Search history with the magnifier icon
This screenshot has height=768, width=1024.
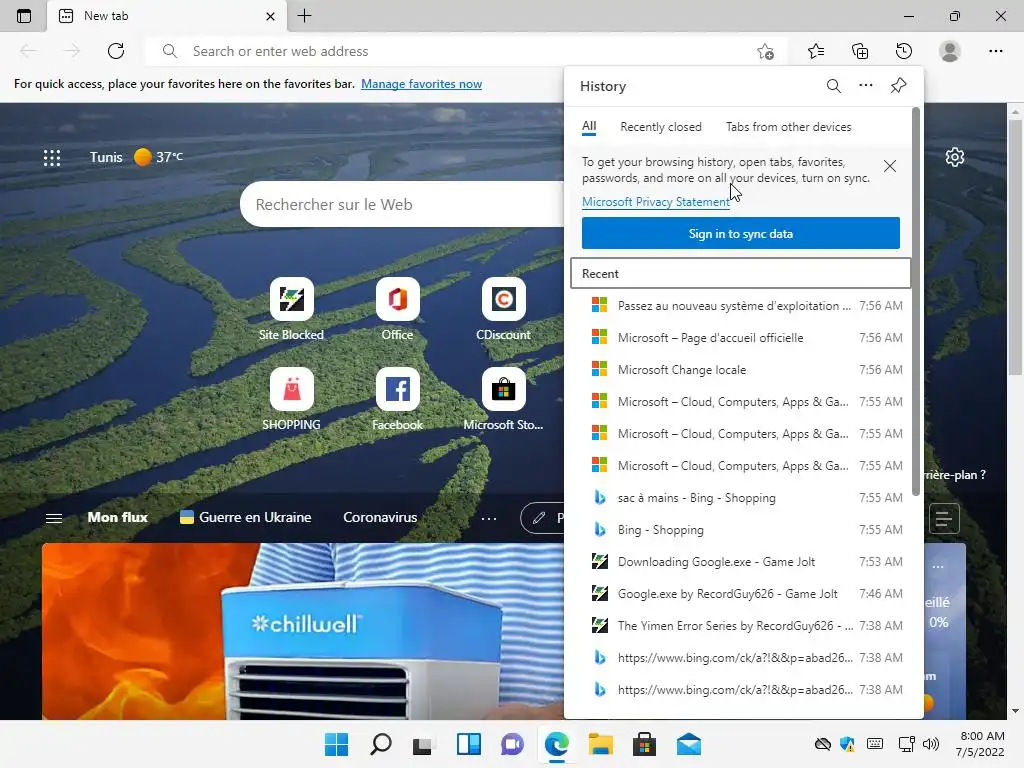[833, 86]
